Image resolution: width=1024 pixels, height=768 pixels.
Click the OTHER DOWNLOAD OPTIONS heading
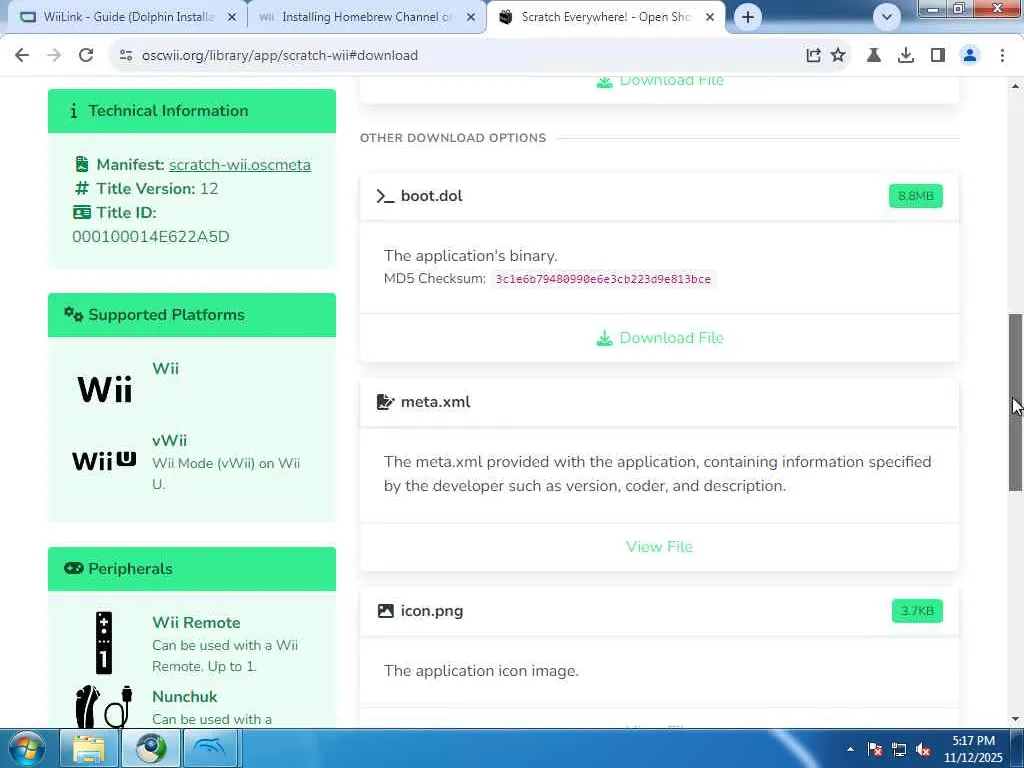(453, 138)
